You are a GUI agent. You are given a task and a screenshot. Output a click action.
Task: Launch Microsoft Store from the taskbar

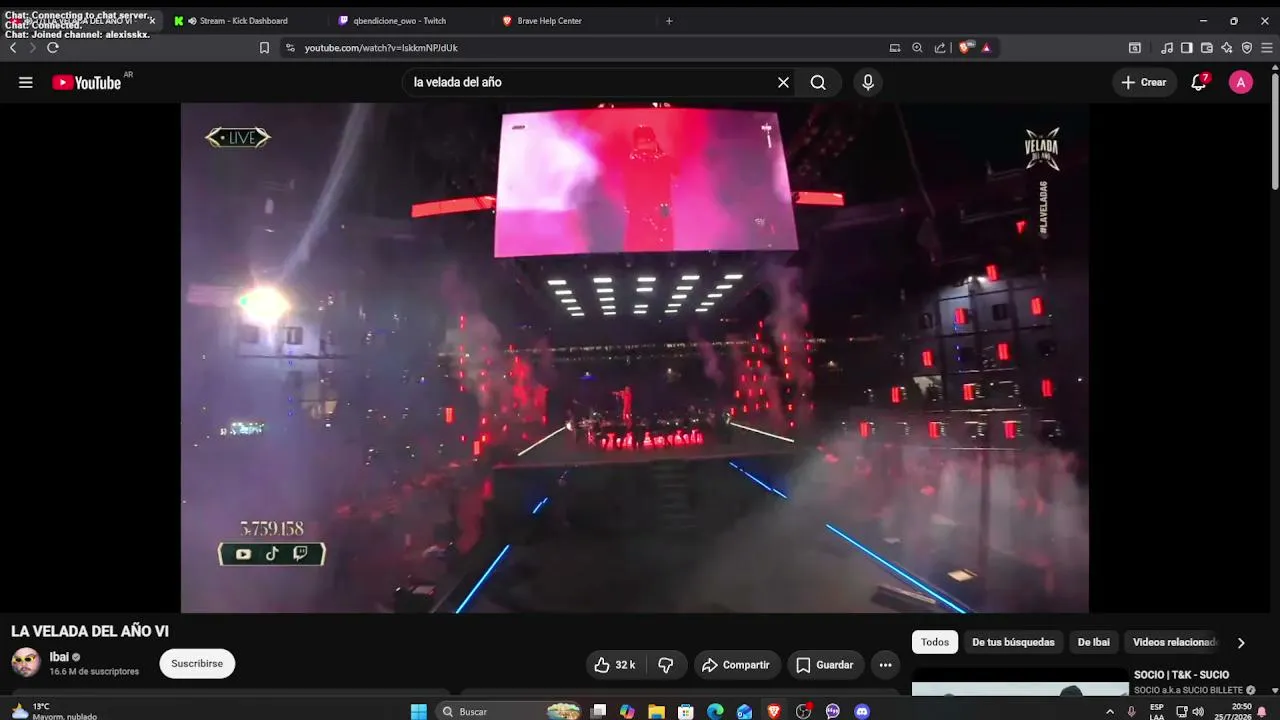click(686, 711)
